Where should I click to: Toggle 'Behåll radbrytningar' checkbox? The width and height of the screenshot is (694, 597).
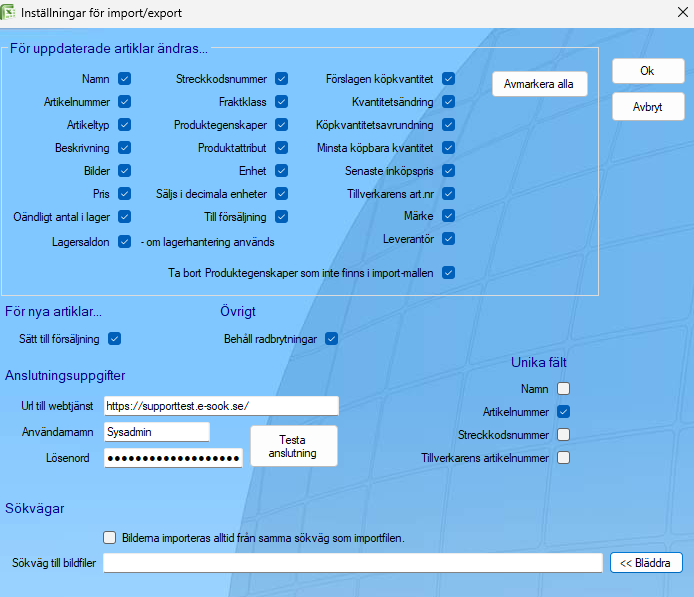pyautogui.click(x=332, y=339)
